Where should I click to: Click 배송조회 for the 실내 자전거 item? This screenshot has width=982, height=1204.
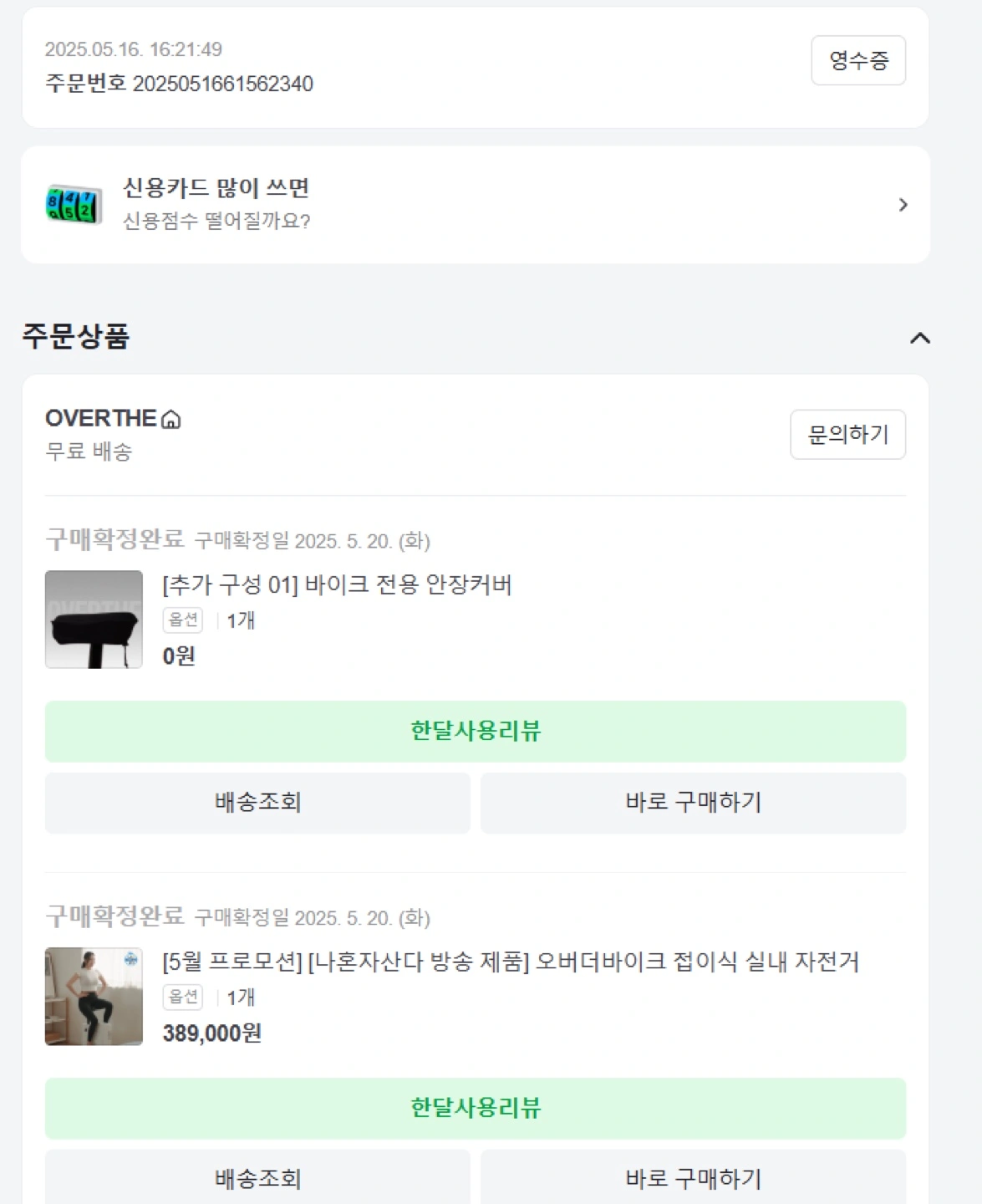tap(257, 1178)
